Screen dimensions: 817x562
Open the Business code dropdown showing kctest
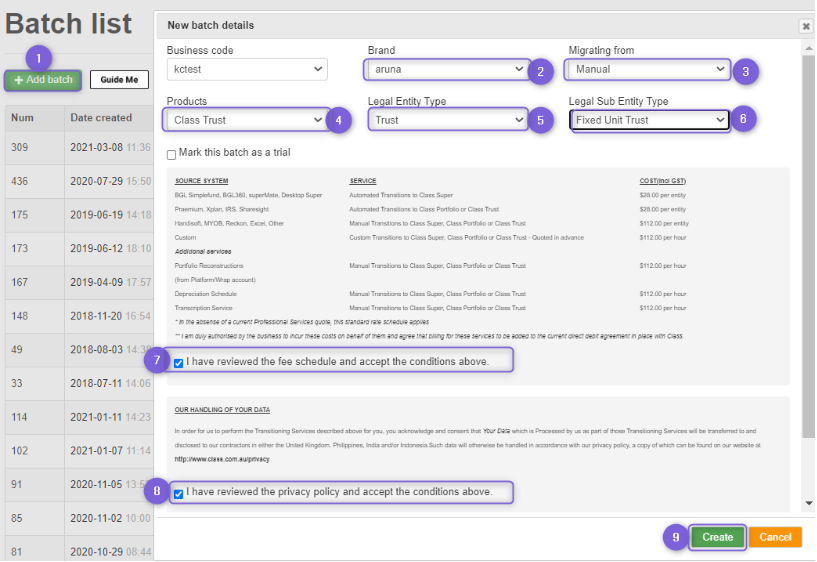click(247, 69)
